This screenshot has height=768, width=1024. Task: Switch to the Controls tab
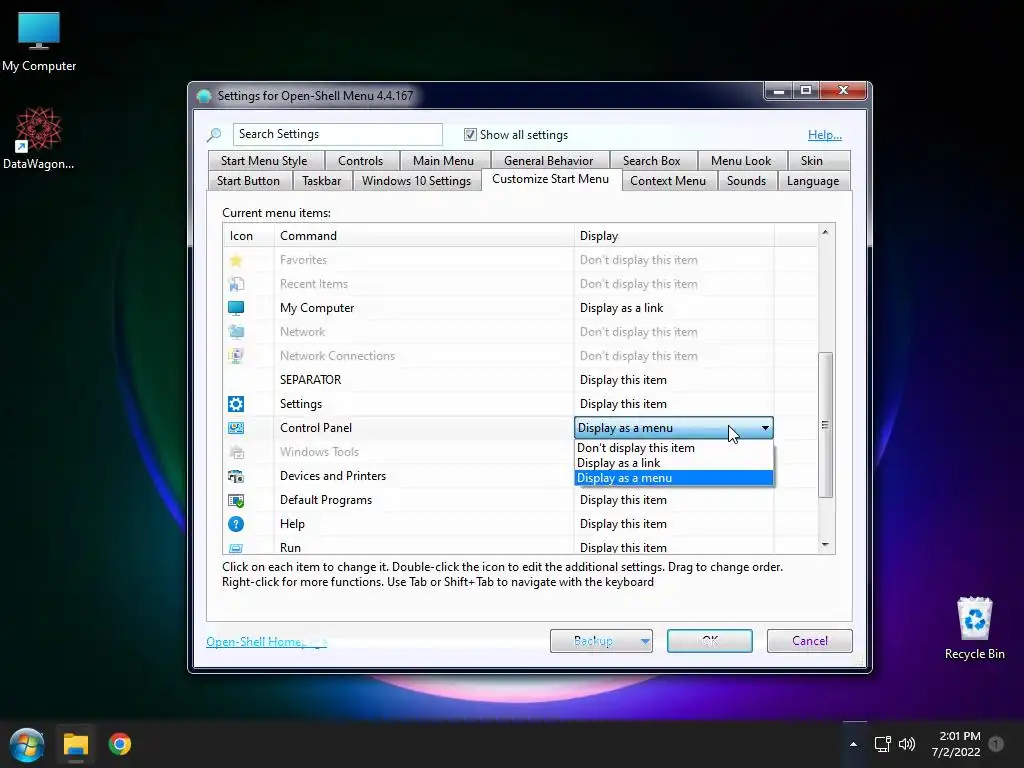click(x=360, y=161)
